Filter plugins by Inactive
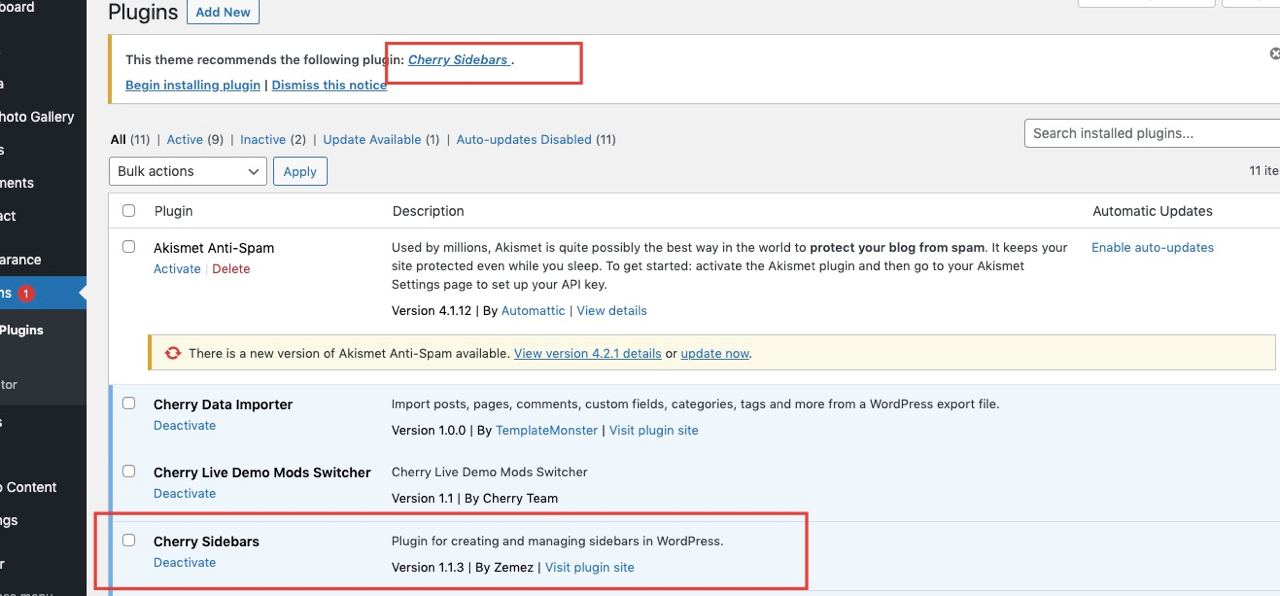The height and width of the screenshot is (596, 1280). tap(263, 140)
